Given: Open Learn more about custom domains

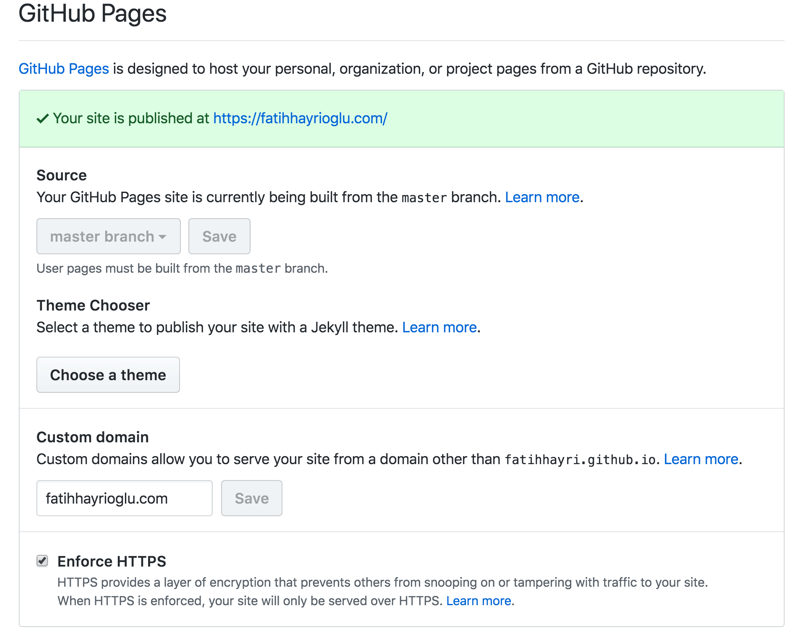Looking at the screenshot, I should (x=701, y=459).
